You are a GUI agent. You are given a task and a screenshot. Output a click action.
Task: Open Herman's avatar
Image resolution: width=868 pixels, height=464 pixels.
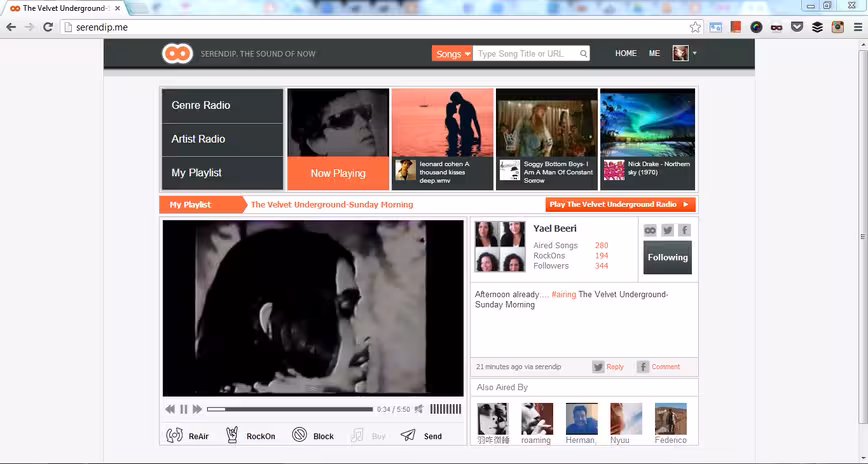[581, 419]
